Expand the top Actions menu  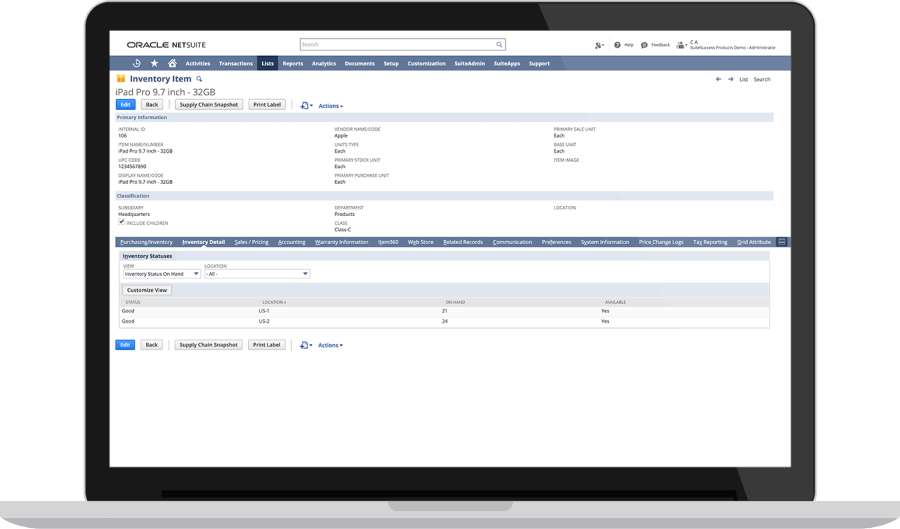(331, 106)
